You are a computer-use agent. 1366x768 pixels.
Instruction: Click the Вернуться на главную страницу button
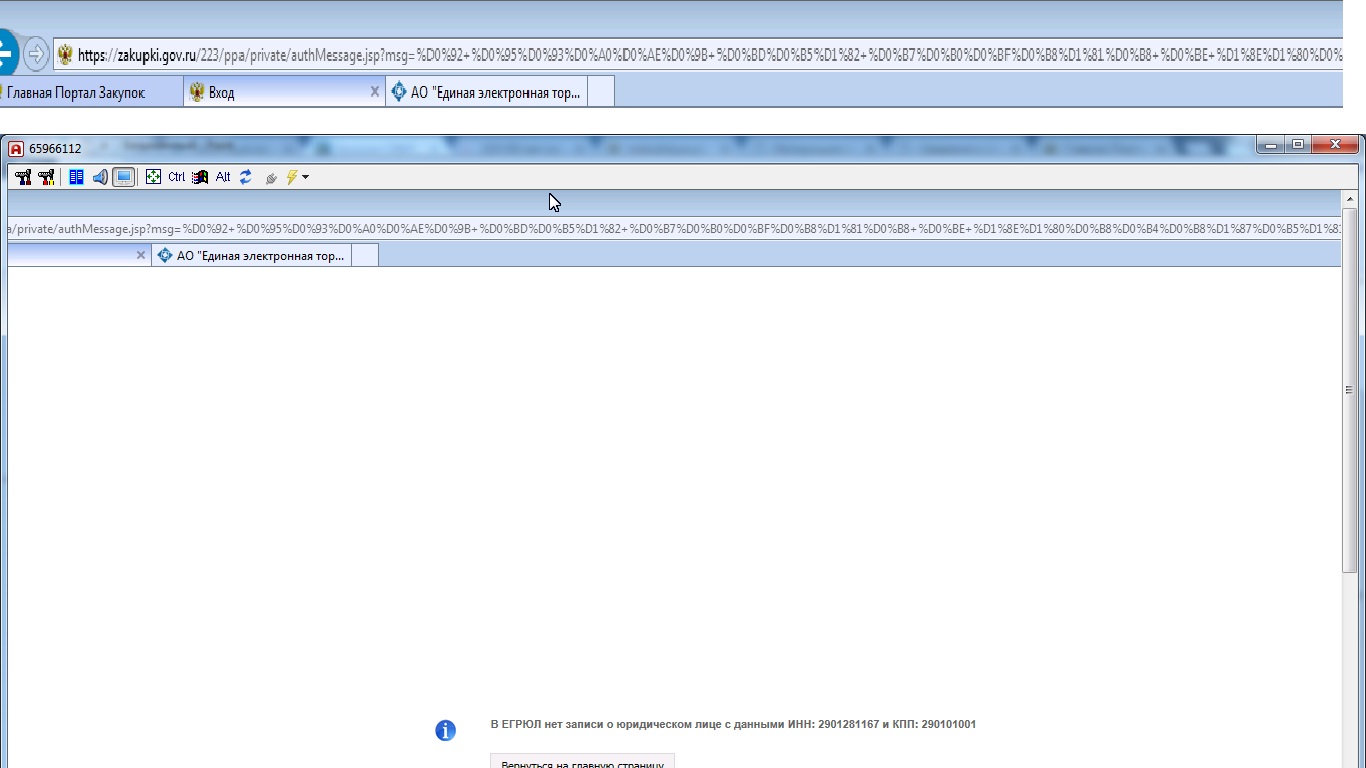[582, 763]
